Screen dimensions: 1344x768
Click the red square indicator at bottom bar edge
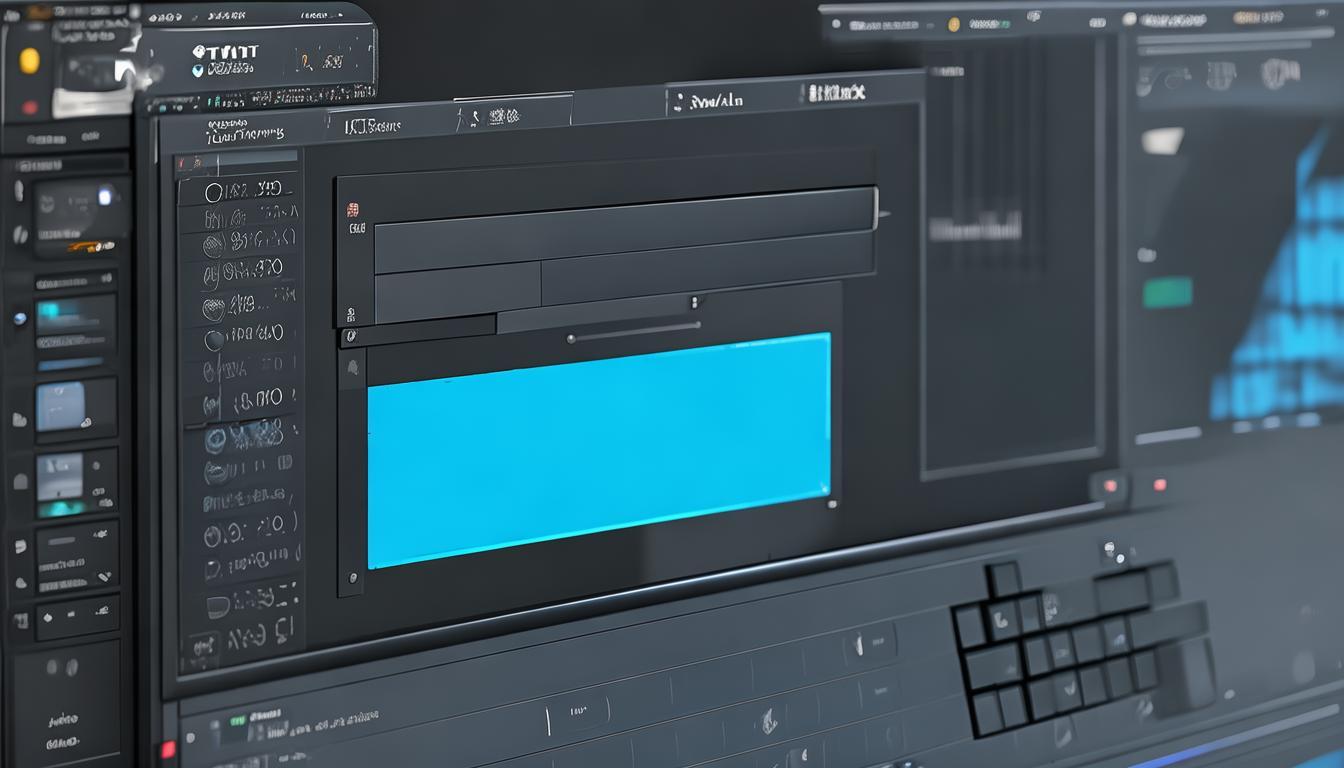(x=167, y=749)
